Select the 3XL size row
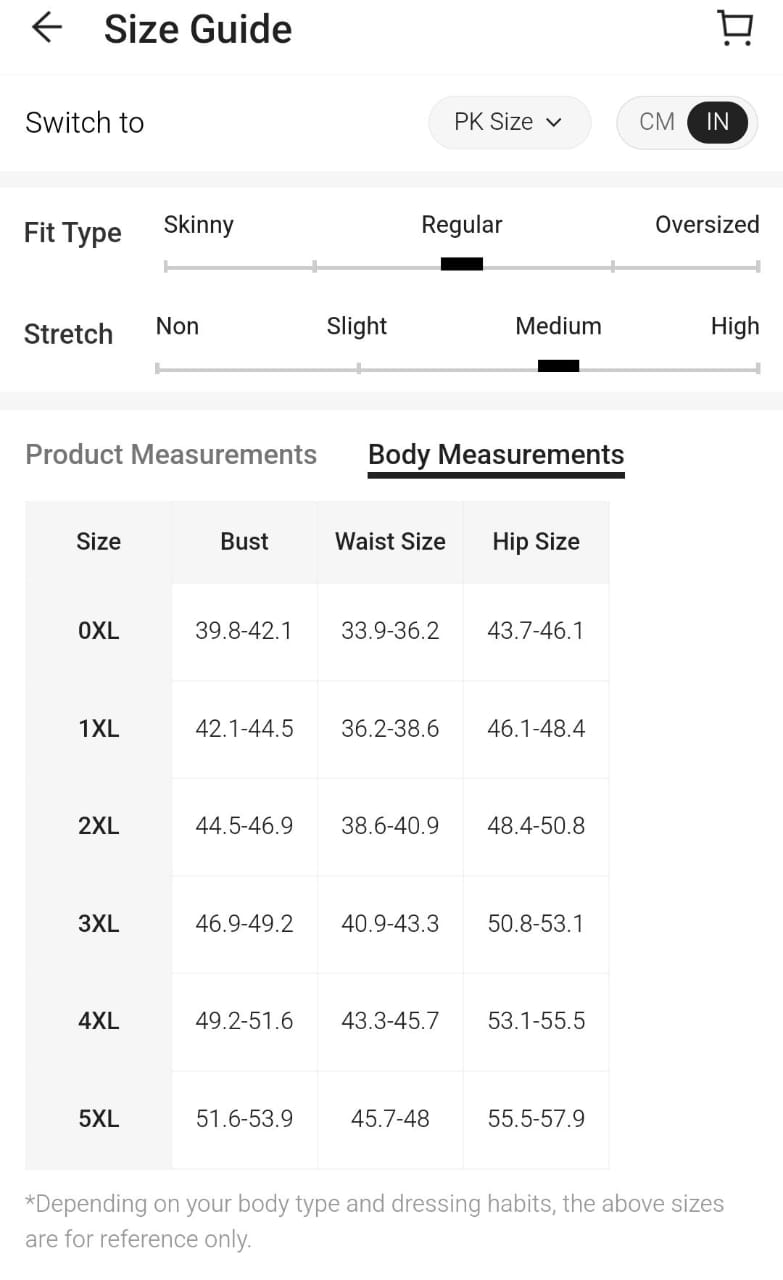Image resolution: width=783 pixels, height=1280 pixels. tap(98, 923)
